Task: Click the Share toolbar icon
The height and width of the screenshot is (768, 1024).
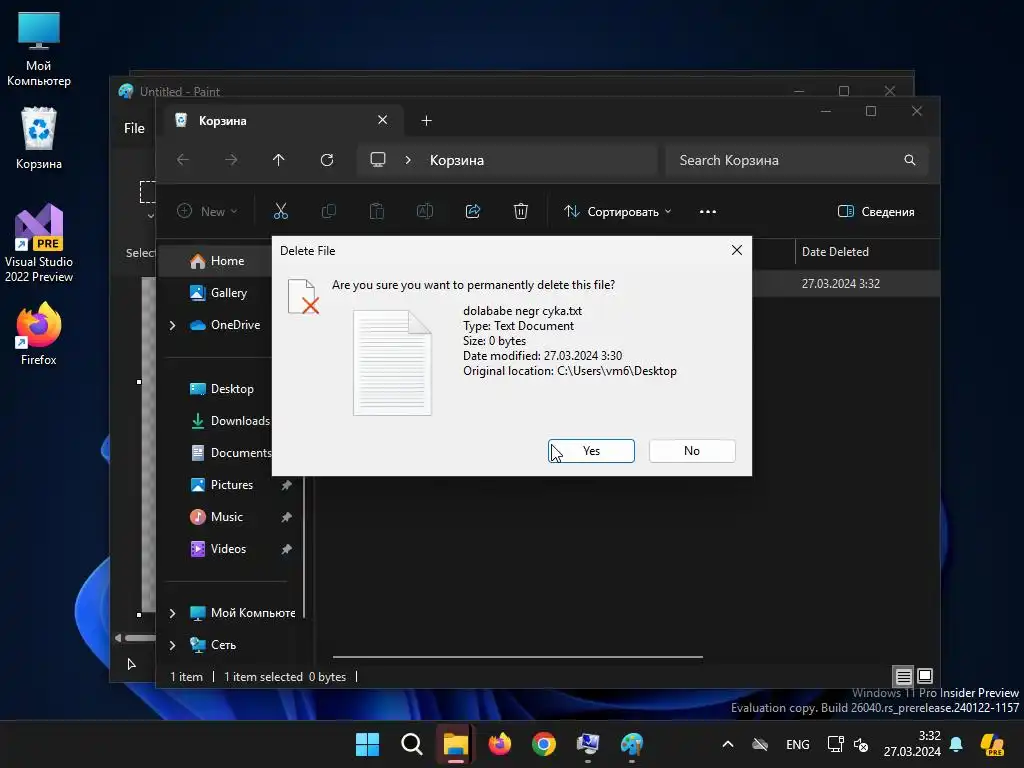Action: (x=473, y=212)
